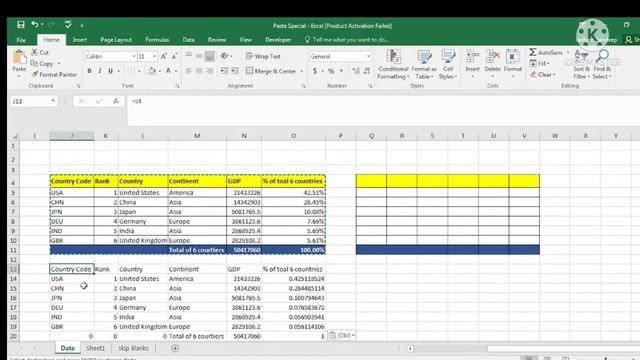Select the Format Painter brush

click(35, 74)
